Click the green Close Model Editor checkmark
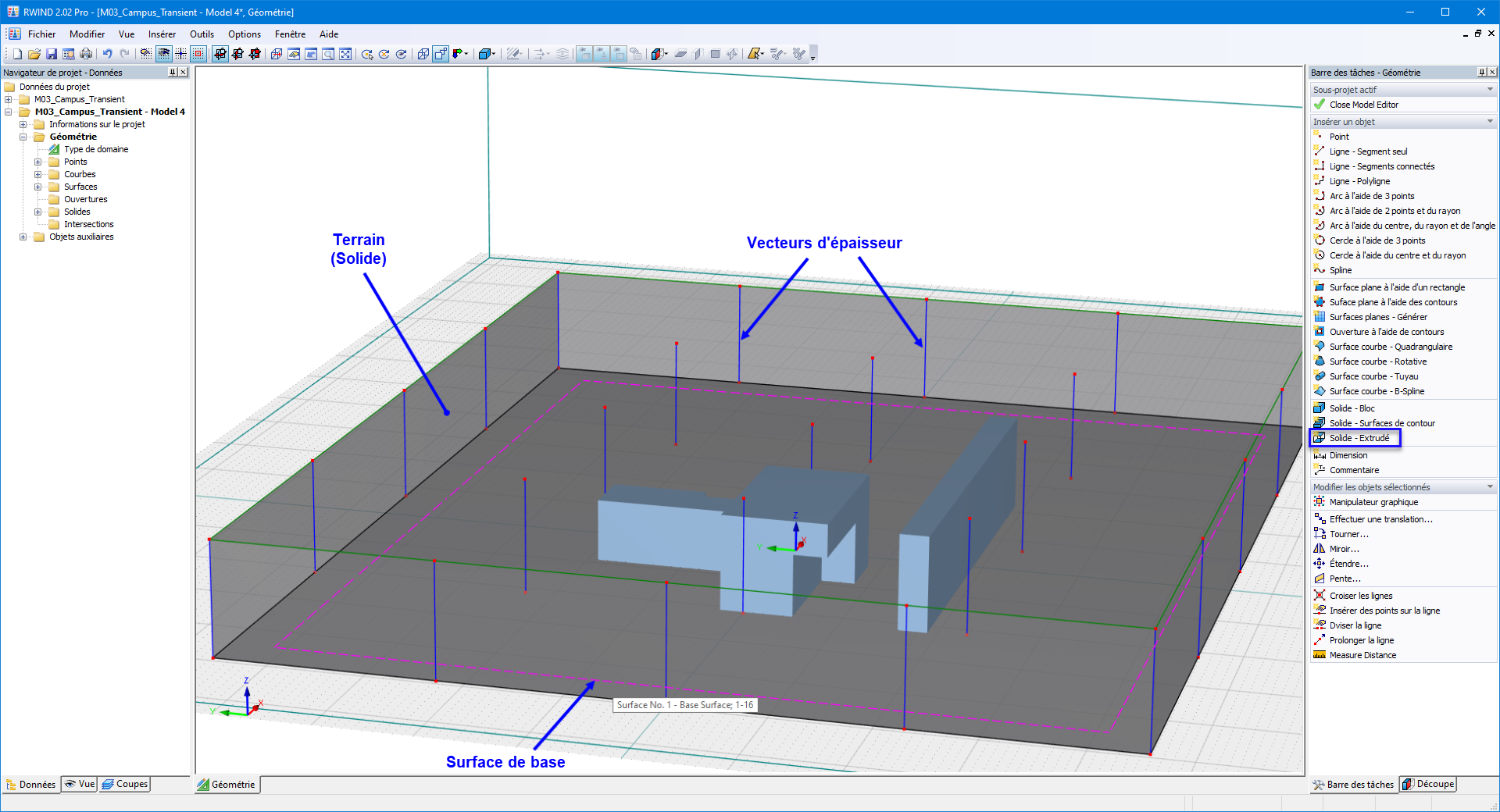1500x812 pixels. (1320, 105)
